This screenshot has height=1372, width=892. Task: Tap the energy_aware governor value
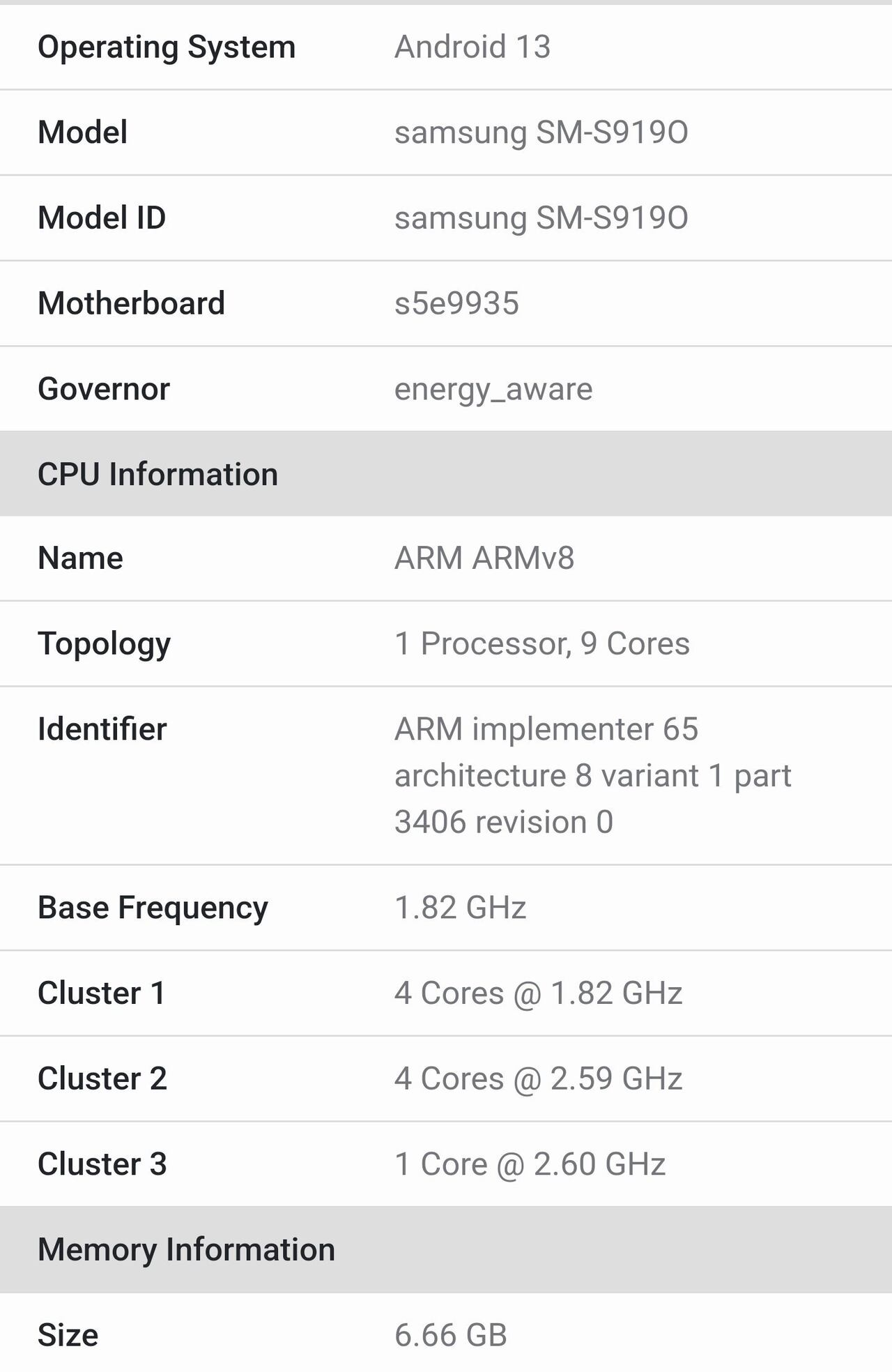(493, 389)
